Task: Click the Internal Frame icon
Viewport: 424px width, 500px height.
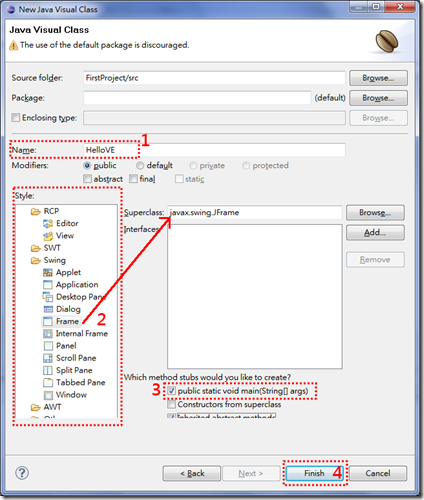Action: (48, 334)
